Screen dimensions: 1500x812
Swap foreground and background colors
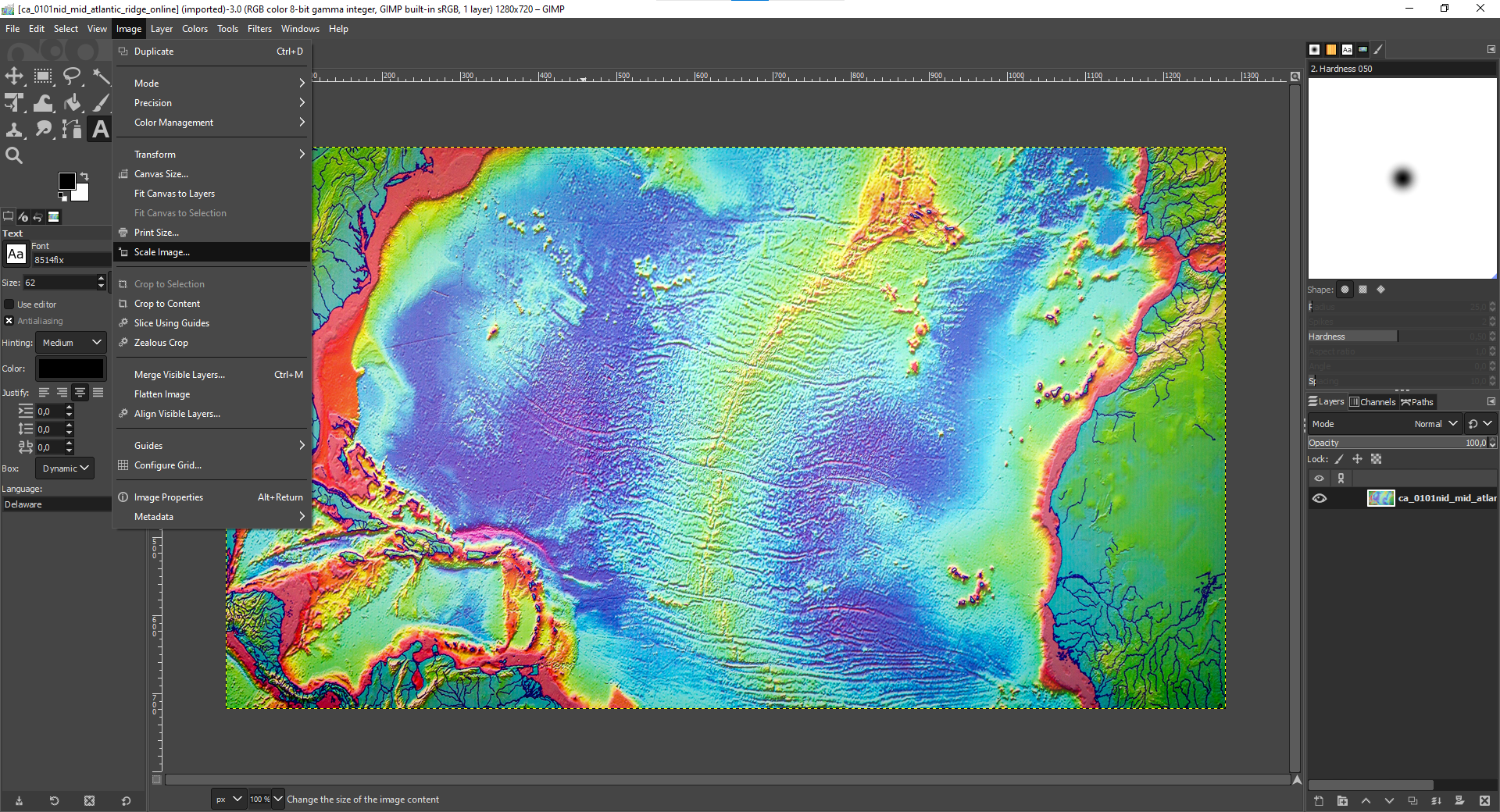pos(84,176)
